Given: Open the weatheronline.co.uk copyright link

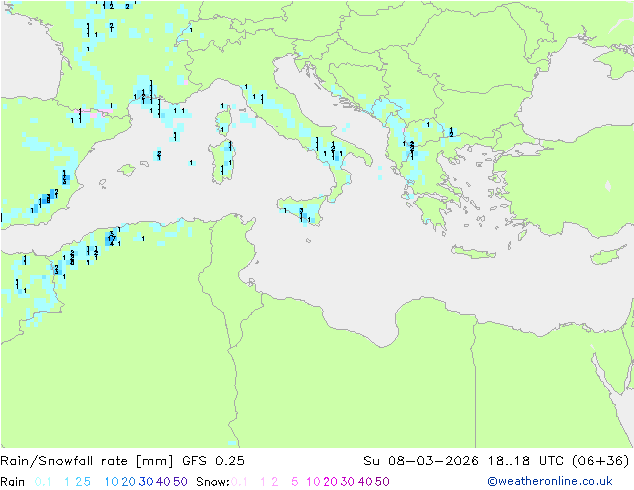Looking at the screenshot, I should pyautogui.click(x=549, y=481).
